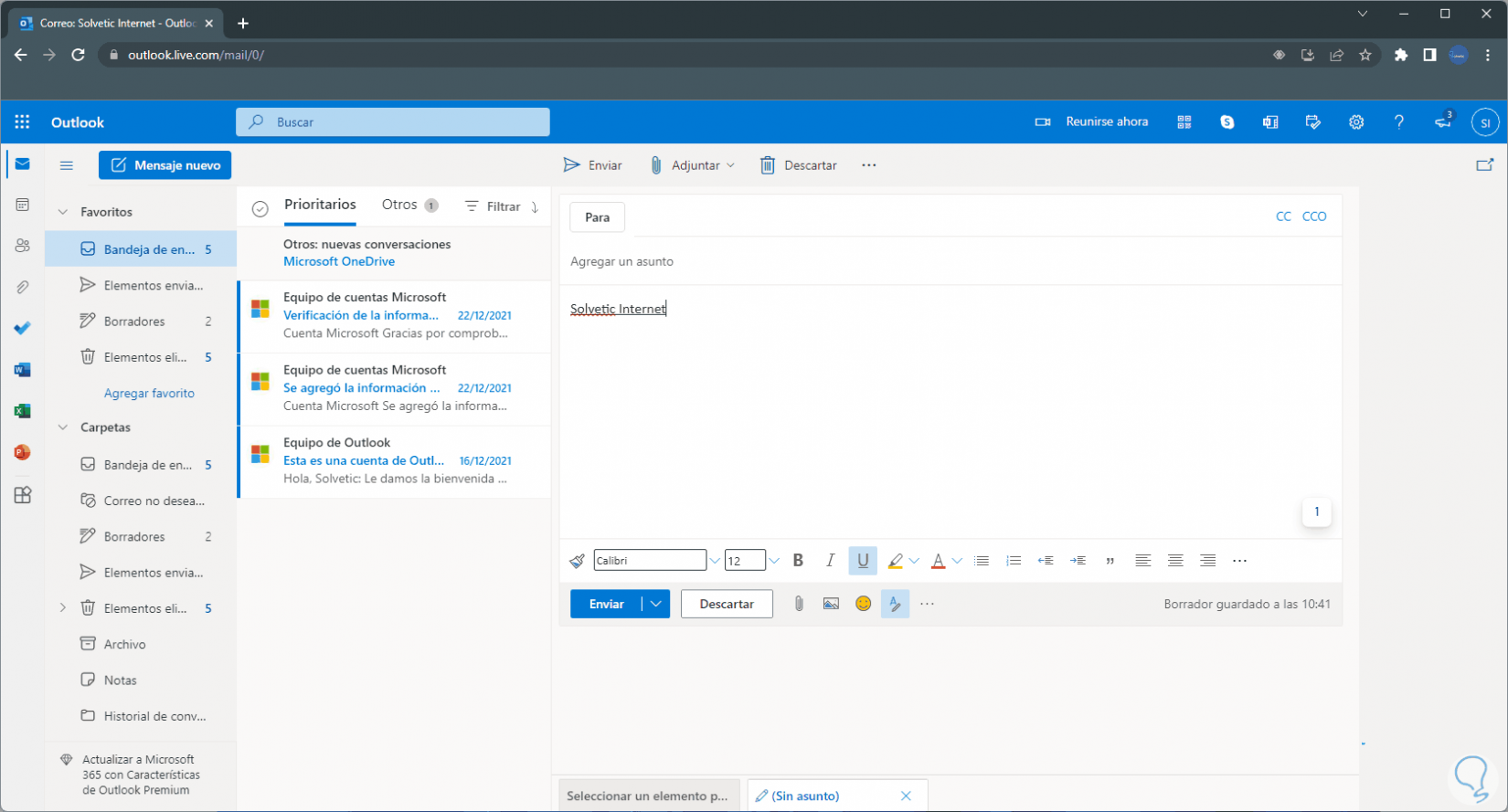Screen dimensions: 1508x812
Task: Click the Agregar favorito link
Action: click(x=149, y=393)
